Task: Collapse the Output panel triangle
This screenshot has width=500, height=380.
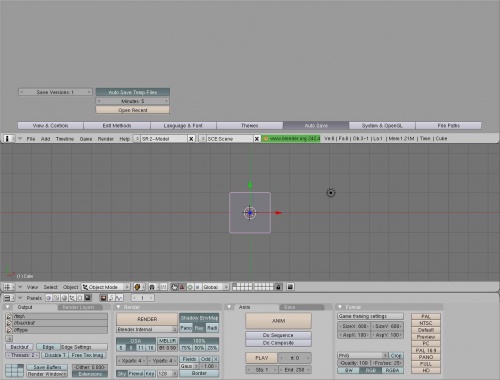Action: click(7, 307)
